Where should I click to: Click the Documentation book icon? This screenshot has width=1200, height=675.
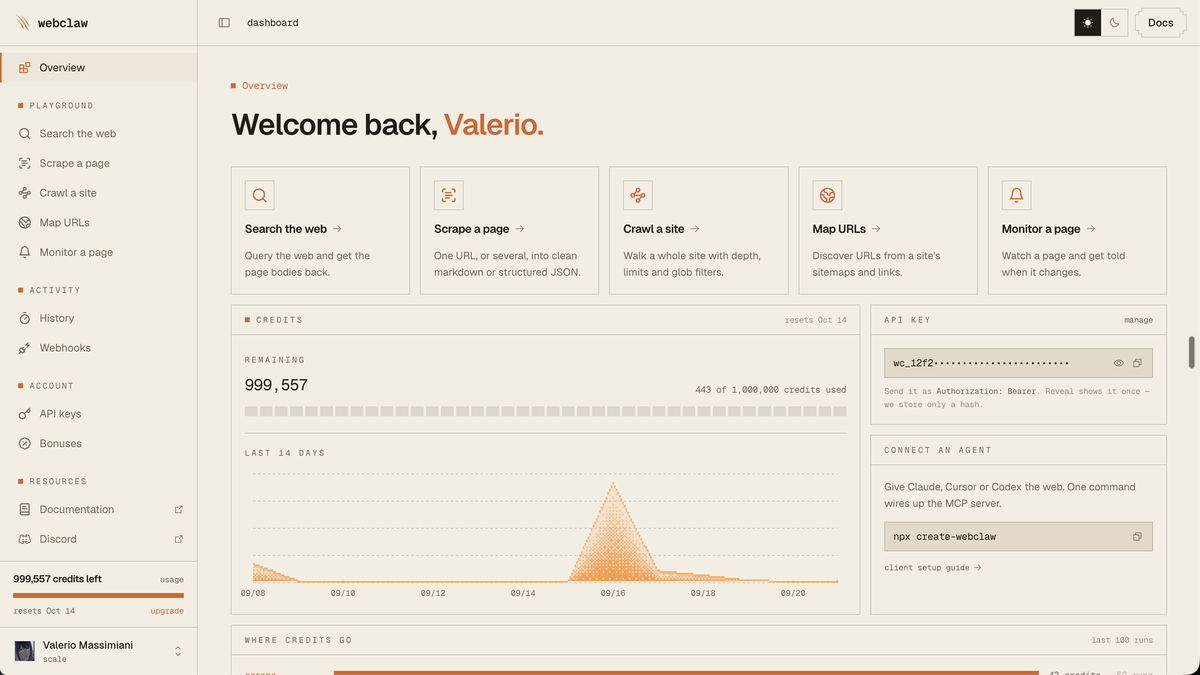[x=25, y=509]
